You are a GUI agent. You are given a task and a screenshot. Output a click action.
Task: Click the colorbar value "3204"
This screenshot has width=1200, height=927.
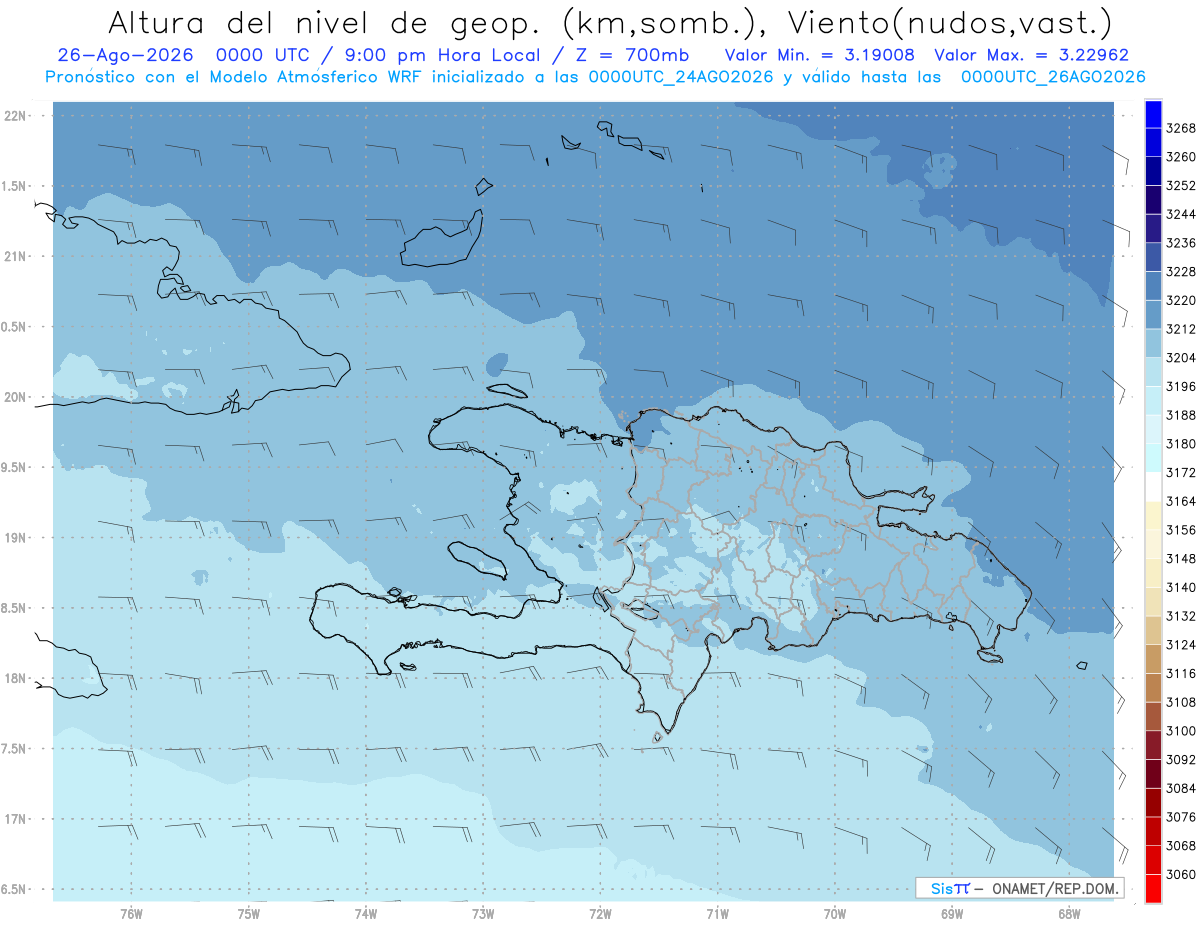click(1181, 358)
